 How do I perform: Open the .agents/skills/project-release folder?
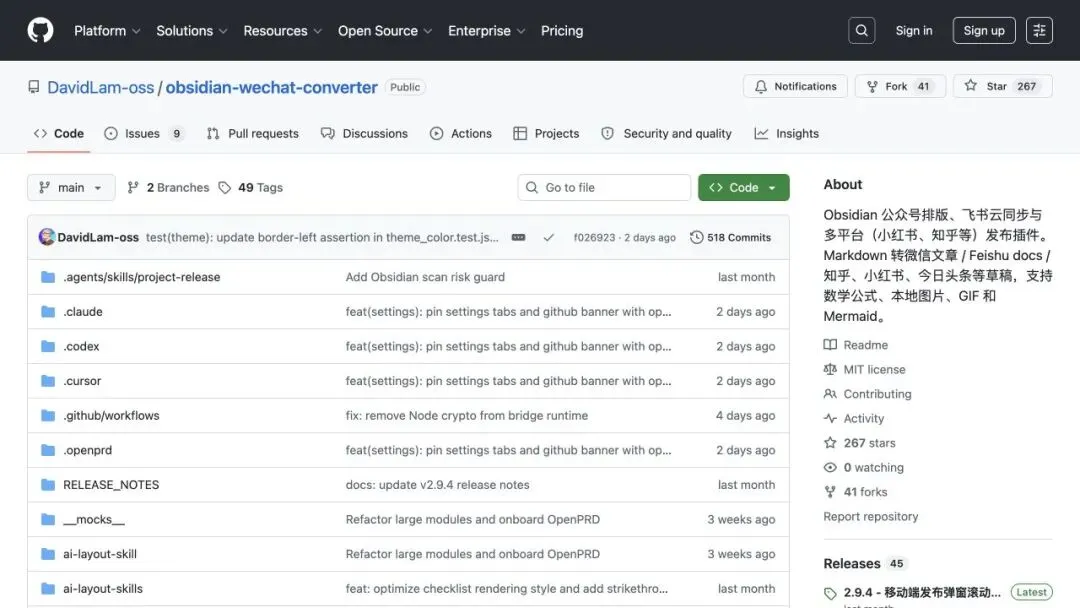click(142, 277)
